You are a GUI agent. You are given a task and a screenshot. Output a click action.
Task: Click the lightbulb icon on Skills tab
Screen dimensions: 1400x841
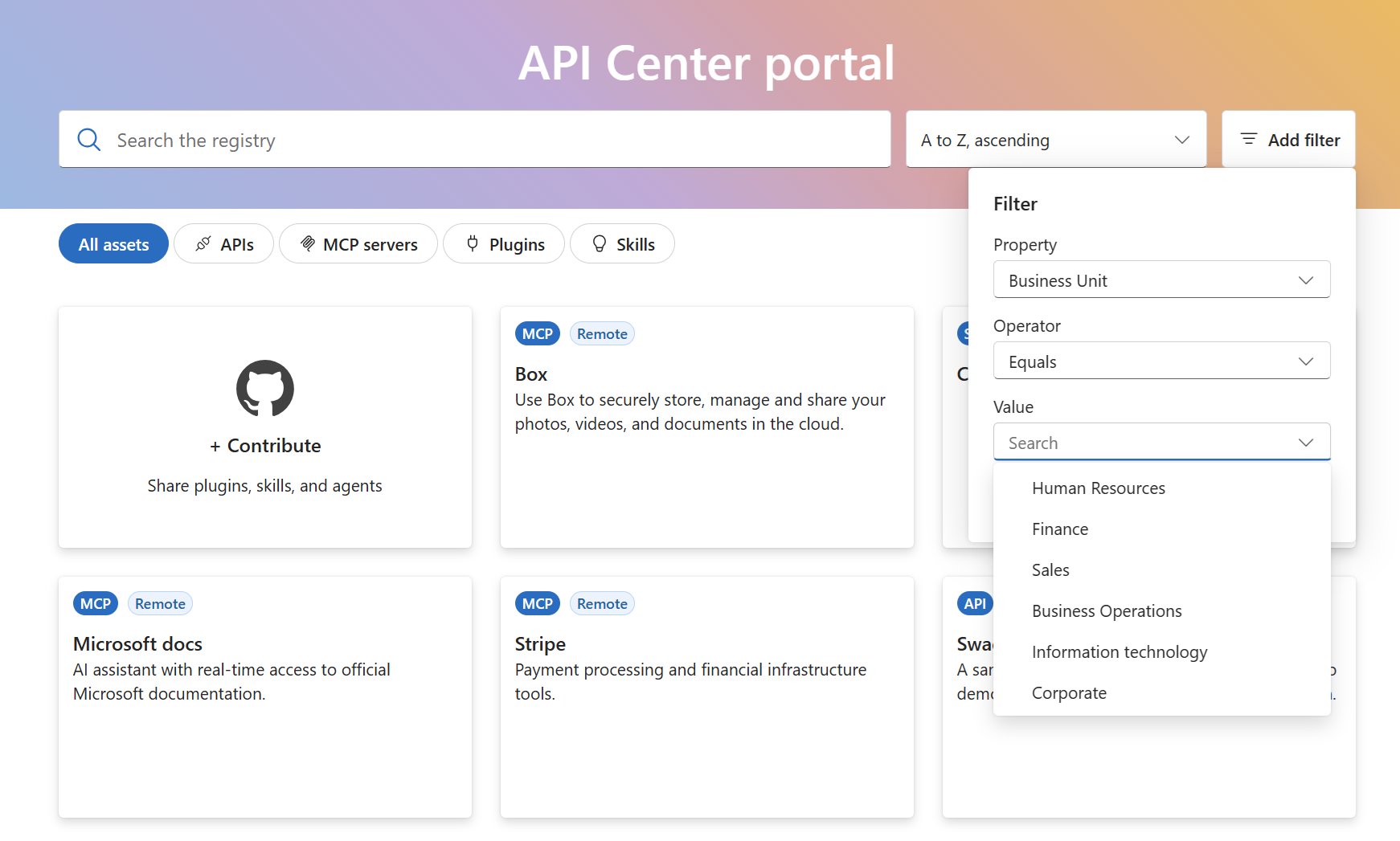[x=599, y=243]
